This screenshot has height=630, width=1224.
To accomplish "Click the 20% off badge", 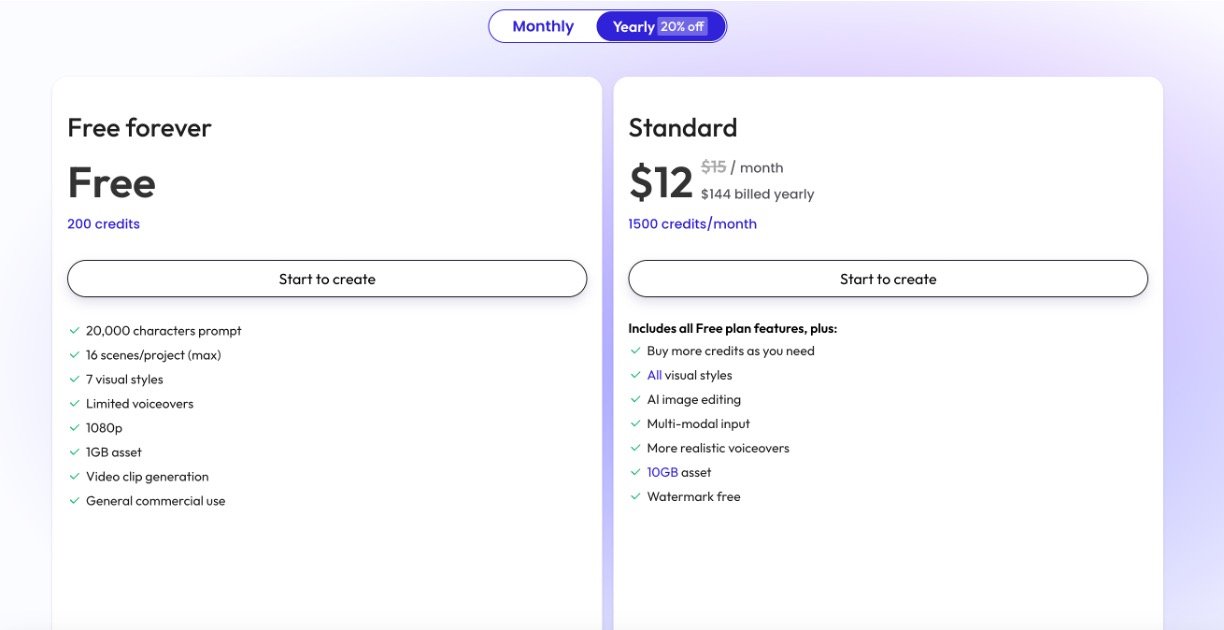I will click(682, 27).
